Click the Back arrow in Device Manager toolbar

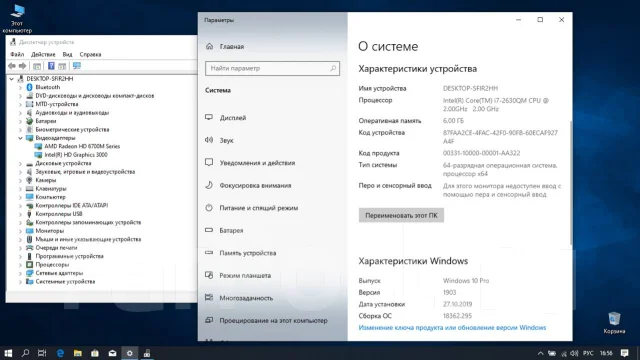(x=12, y=66)
